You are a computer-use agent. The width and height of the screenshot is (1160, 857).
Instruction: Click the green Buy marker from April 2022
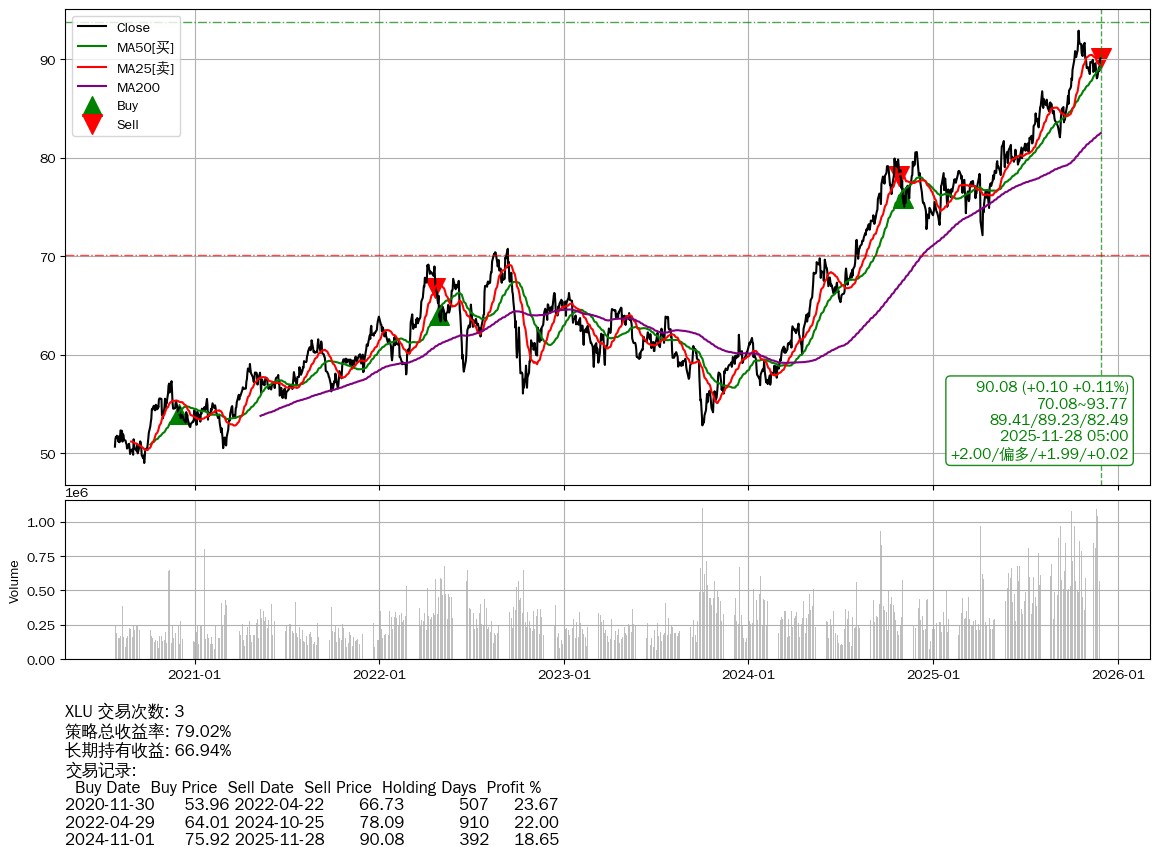439,315
